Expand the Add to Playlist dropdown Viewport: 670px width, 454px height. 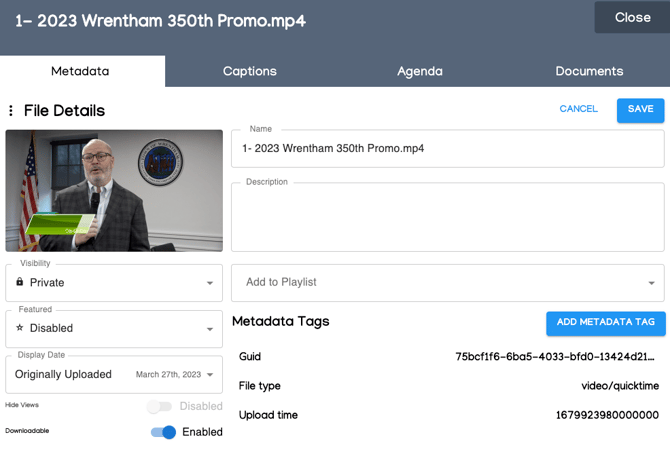point(651,283)
